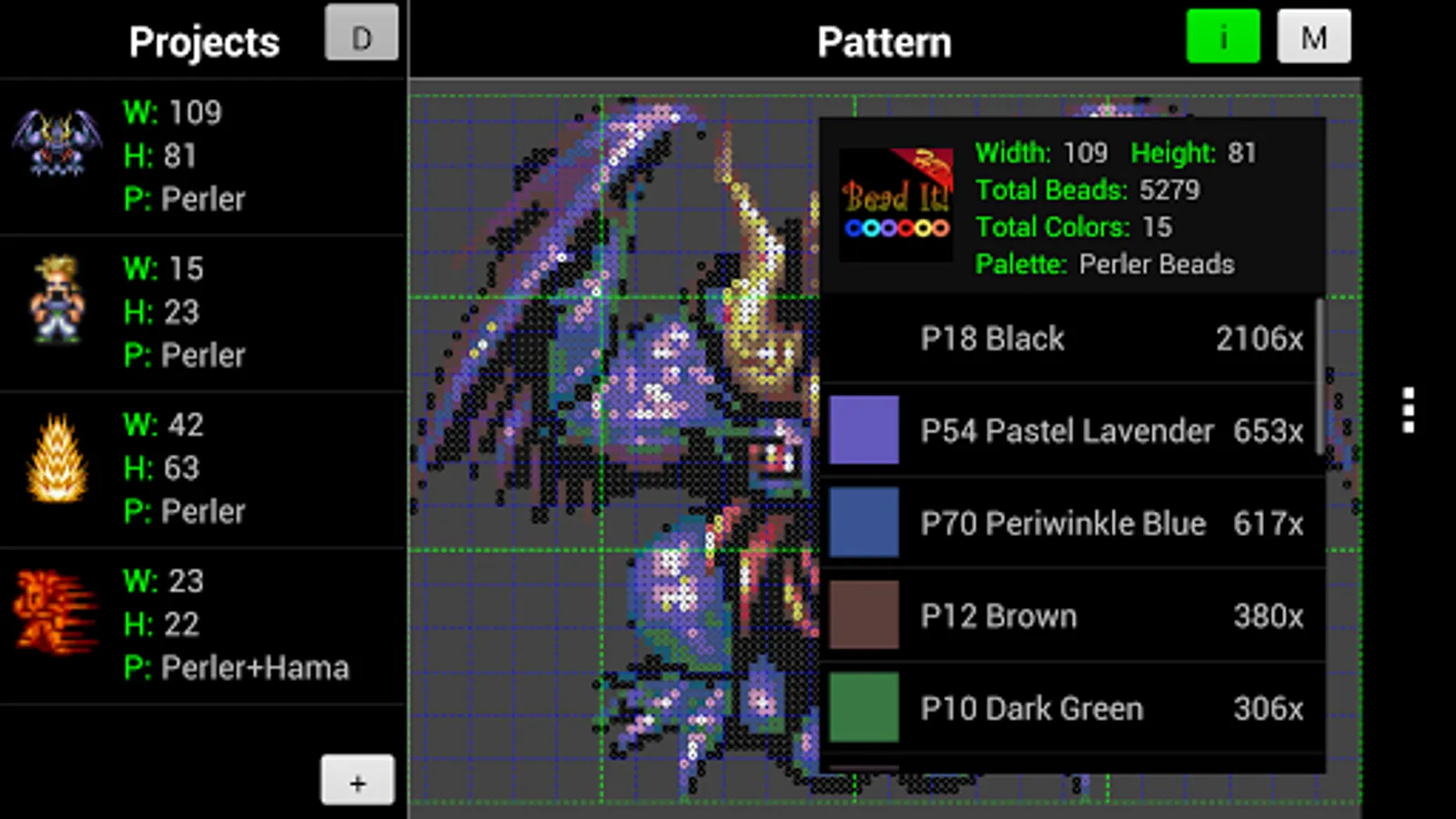The width and height of the screenshot is (1456, 819).
Task: Click the 'P: Perler' label under H: 81
Action: [x=185, y=199]
